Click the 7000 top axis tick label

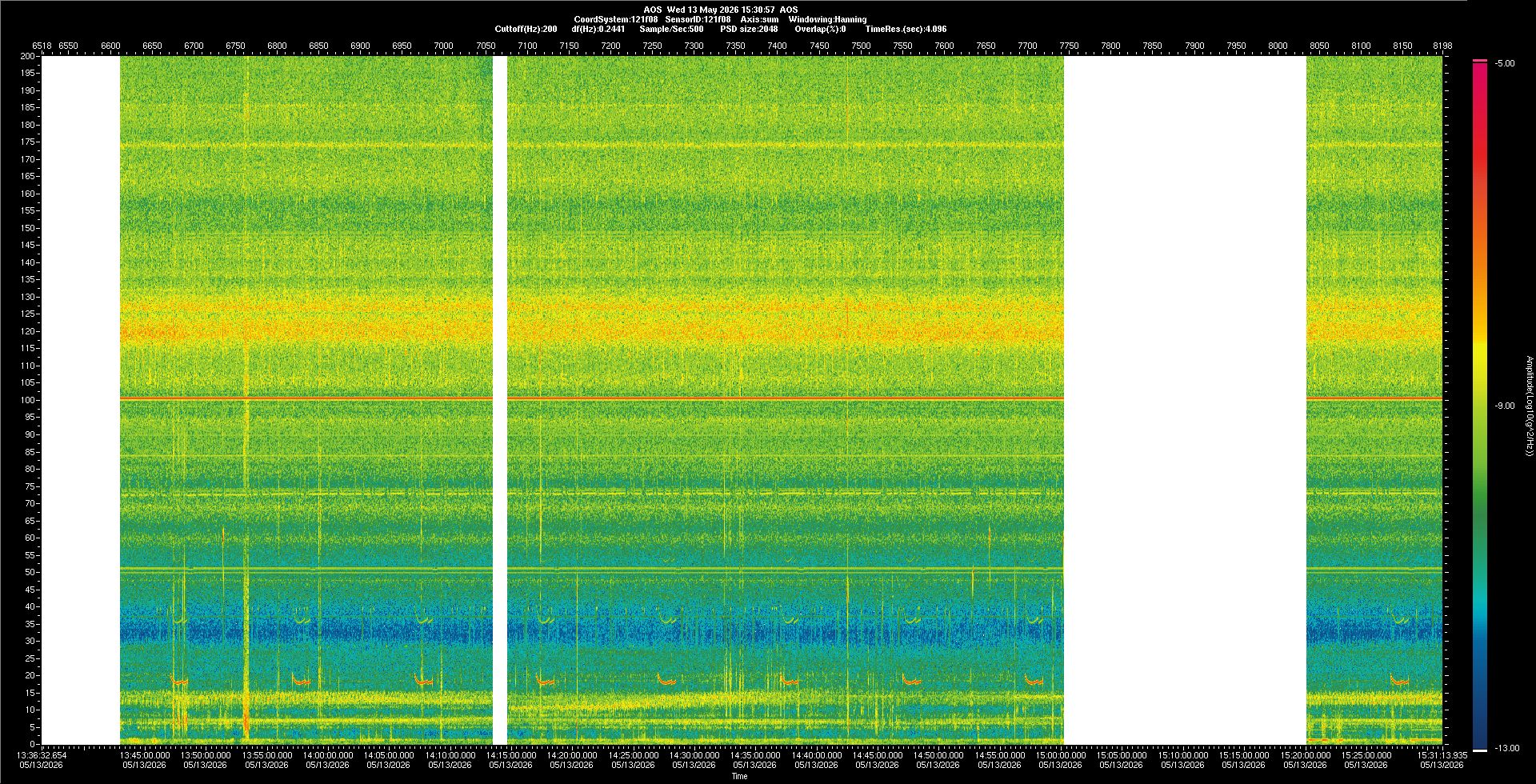443,46
